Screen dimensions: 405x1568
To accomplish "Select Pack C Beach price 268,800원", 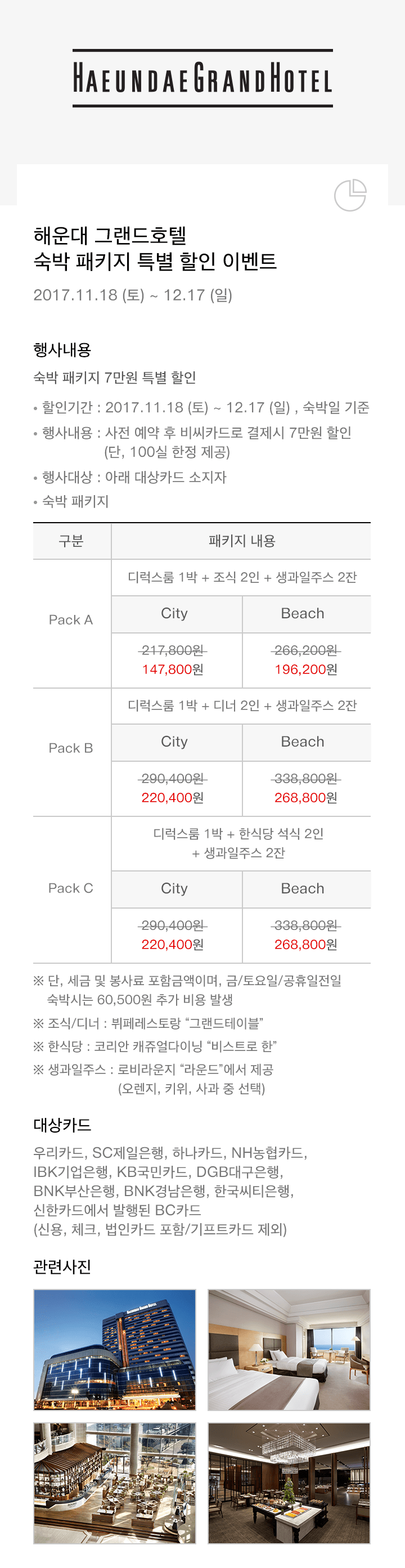I will pyautogui.click(x=306, y=944).
